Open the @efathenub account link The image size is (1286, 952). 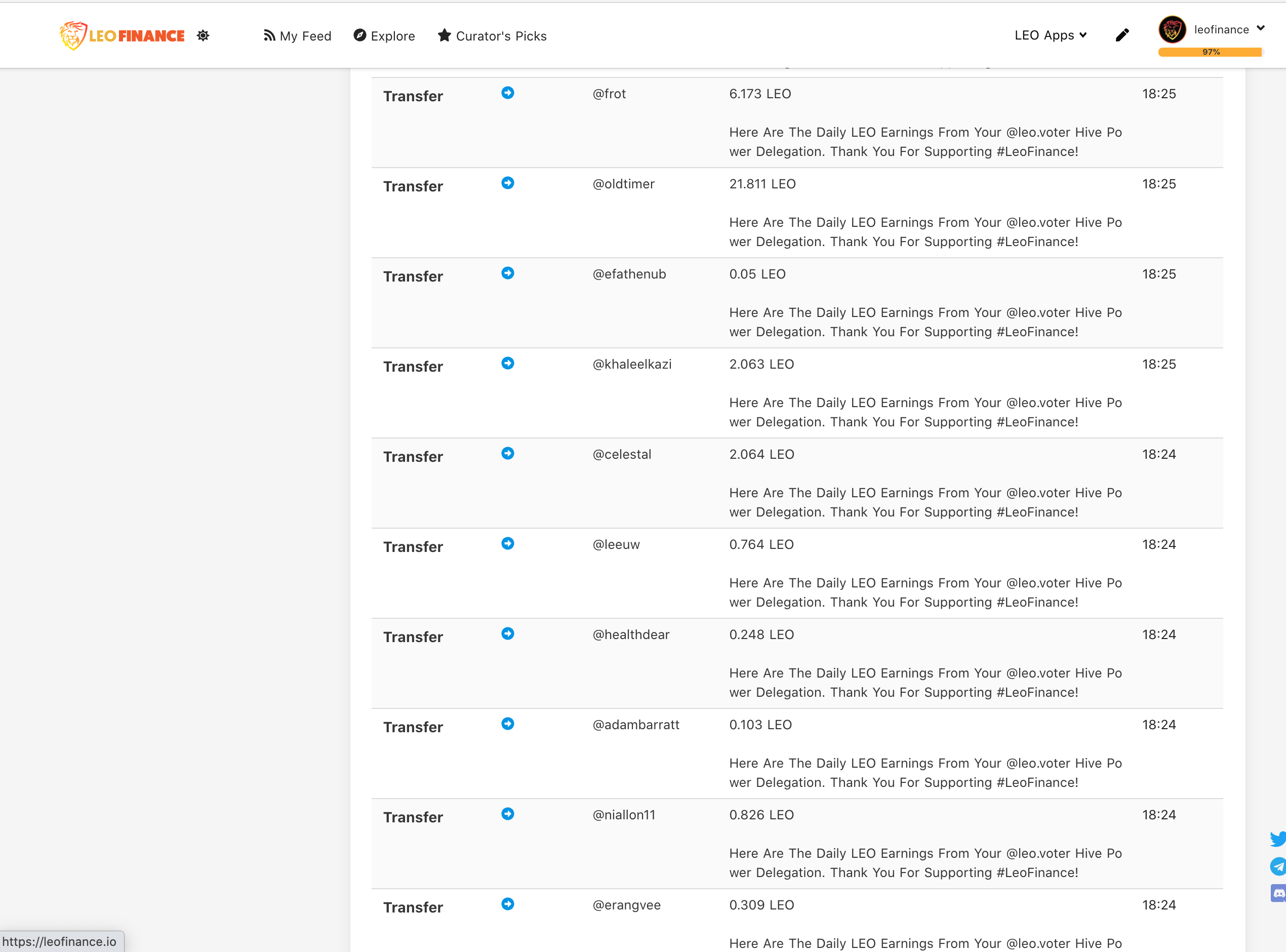(x=629, y=274)
